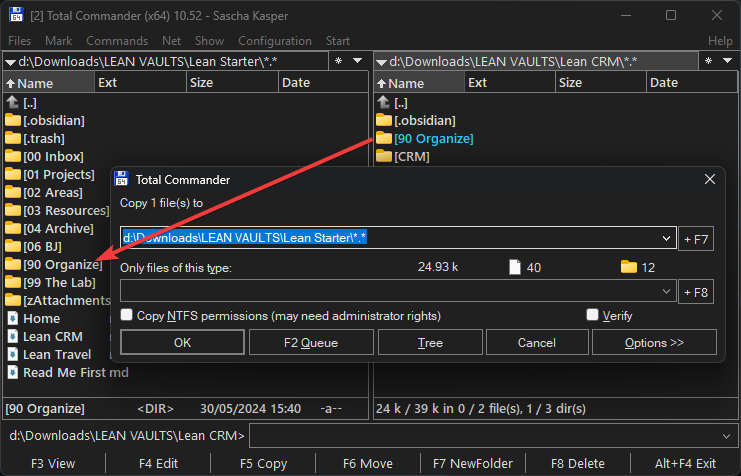Click the Lean Travel markdown file icon
741x476 pixels.
[13, 355]
